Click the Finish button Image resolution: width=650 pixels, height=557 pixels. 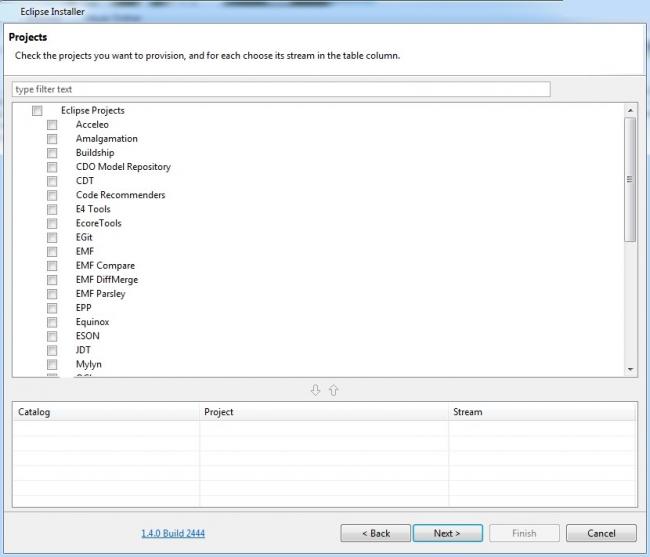click(524, 533)
